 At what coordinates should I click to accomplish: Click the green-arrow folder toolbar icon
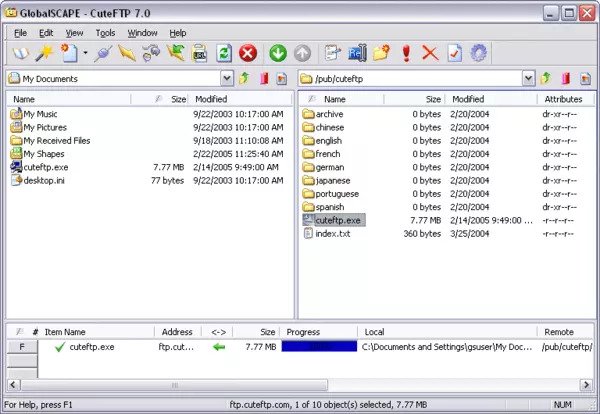176,53
